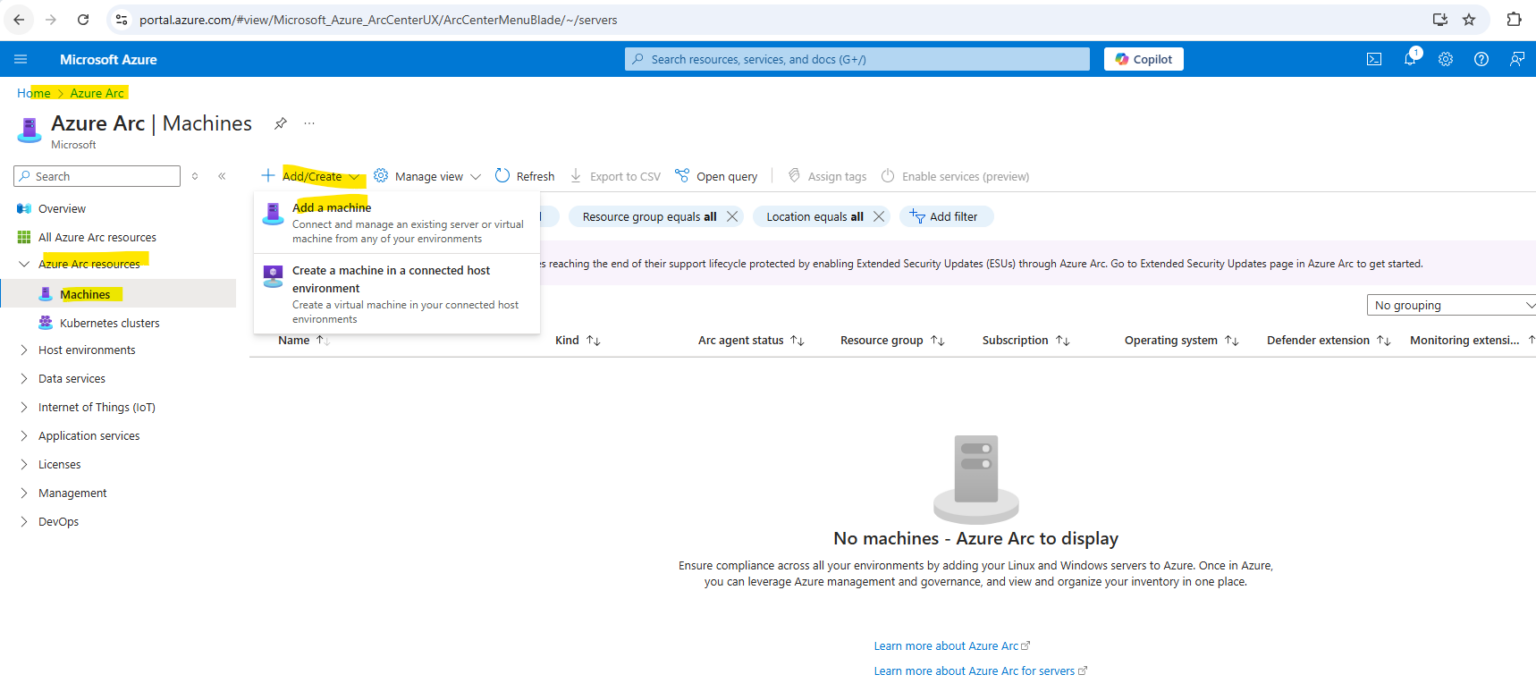This screenshot has width=1536, height=700.
Task: Click the sidebar Search box
Action: (x=97, y=175)
